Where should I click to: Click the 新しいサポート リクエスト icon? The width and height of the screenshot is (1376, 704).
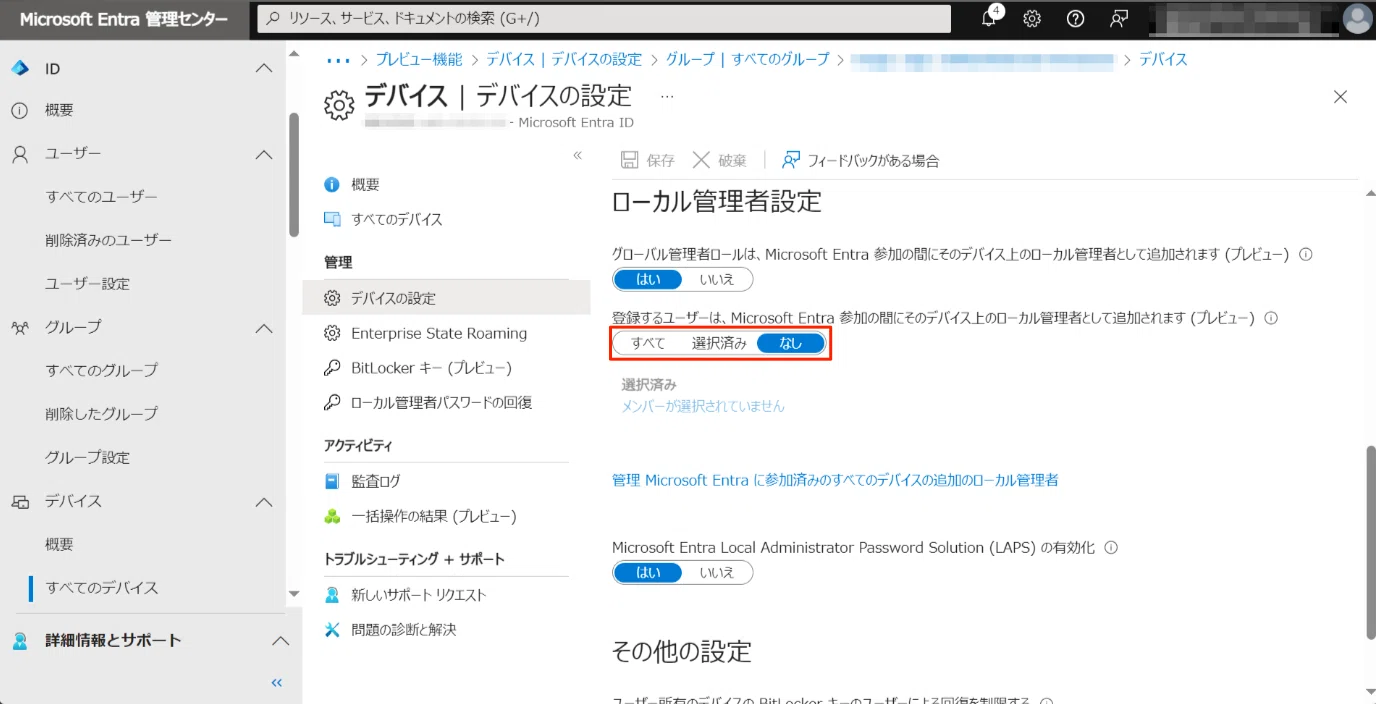(x=332, y=595)
